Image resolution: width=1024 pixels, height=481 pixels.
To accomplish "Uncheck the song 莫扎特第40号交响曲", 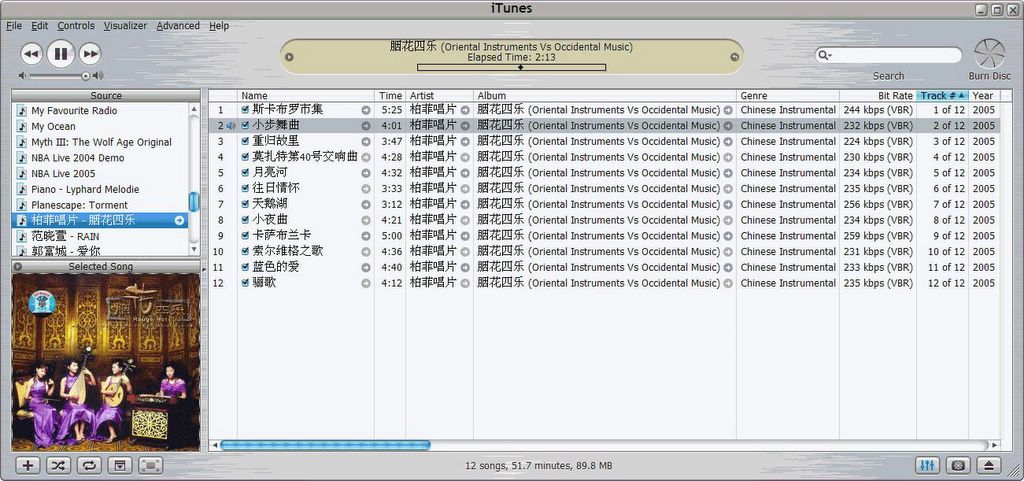I will point(245,157).
